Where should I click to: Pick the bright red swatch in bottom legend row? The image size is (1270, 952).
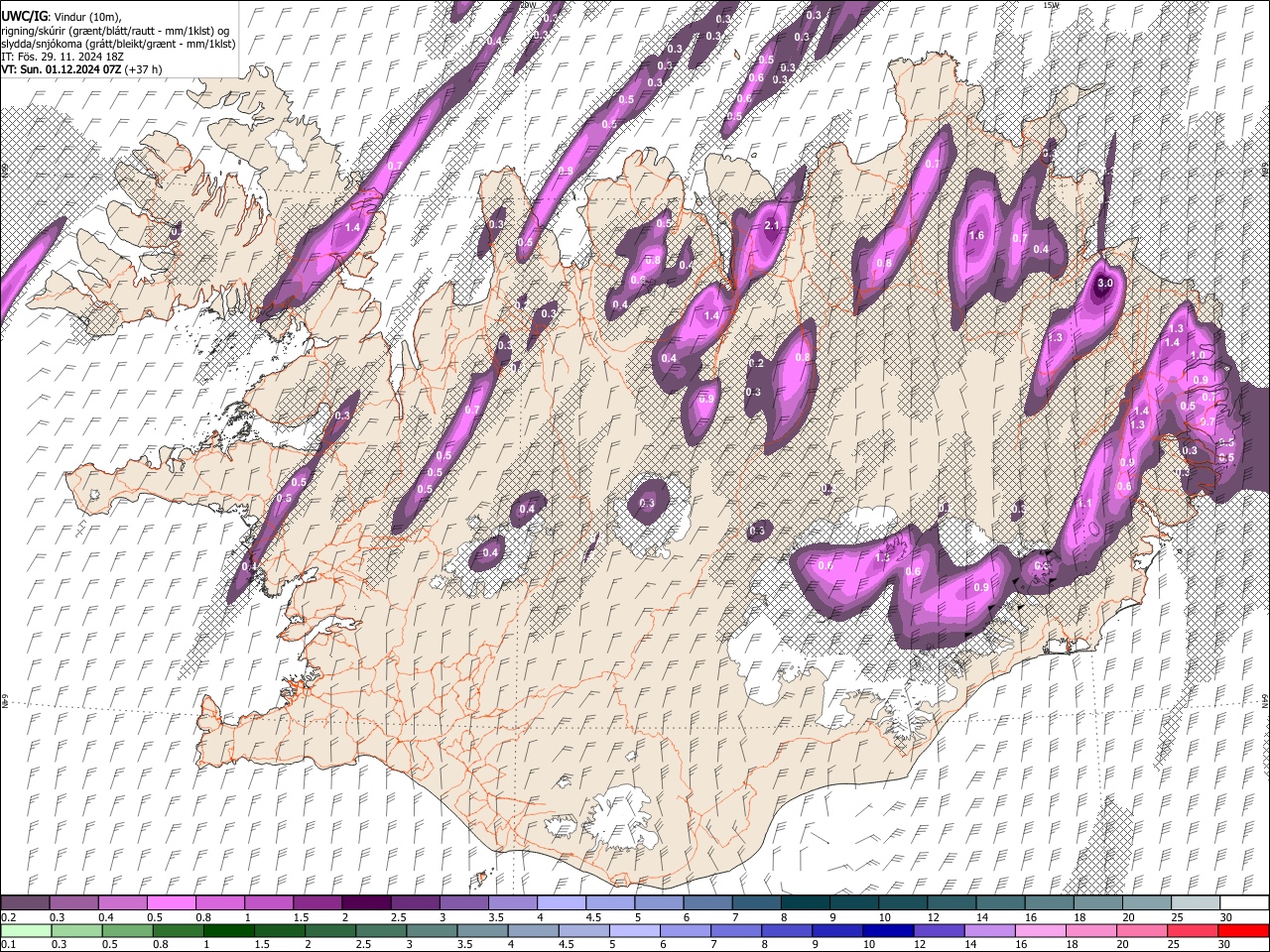(x=1243, y=931)
